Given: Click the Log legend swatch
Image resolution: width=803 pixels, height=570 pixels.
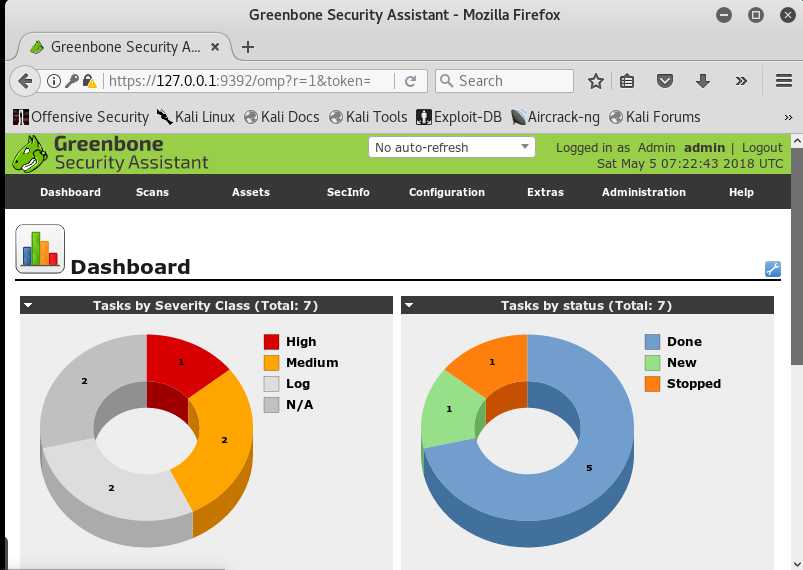Looking at the screenshot, I should point(271,384).
